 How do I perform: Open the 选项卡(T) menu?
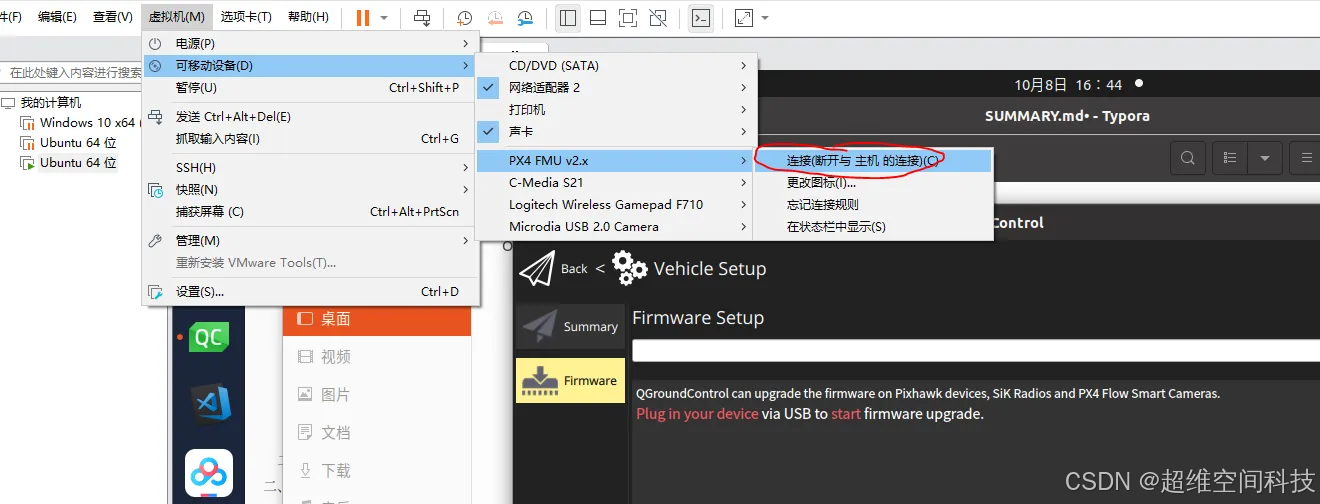(x=246, y=17)
